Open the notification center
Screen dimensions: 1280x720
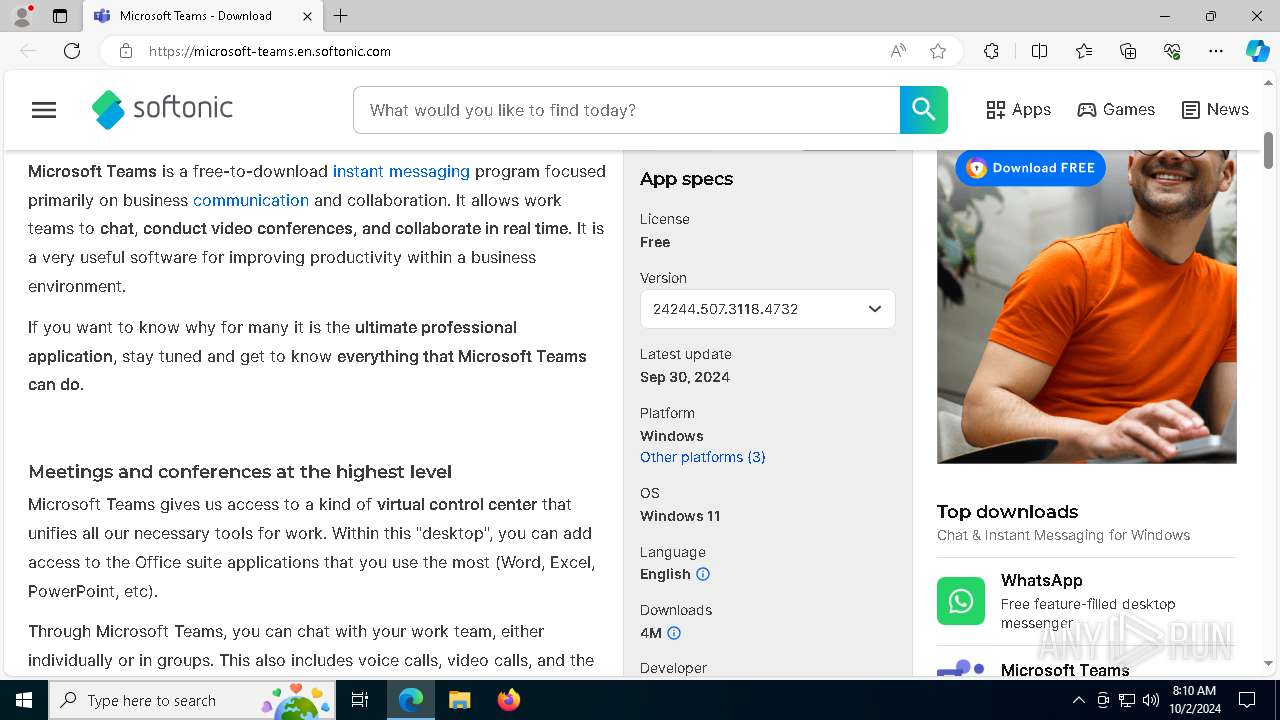(1247, 700)
